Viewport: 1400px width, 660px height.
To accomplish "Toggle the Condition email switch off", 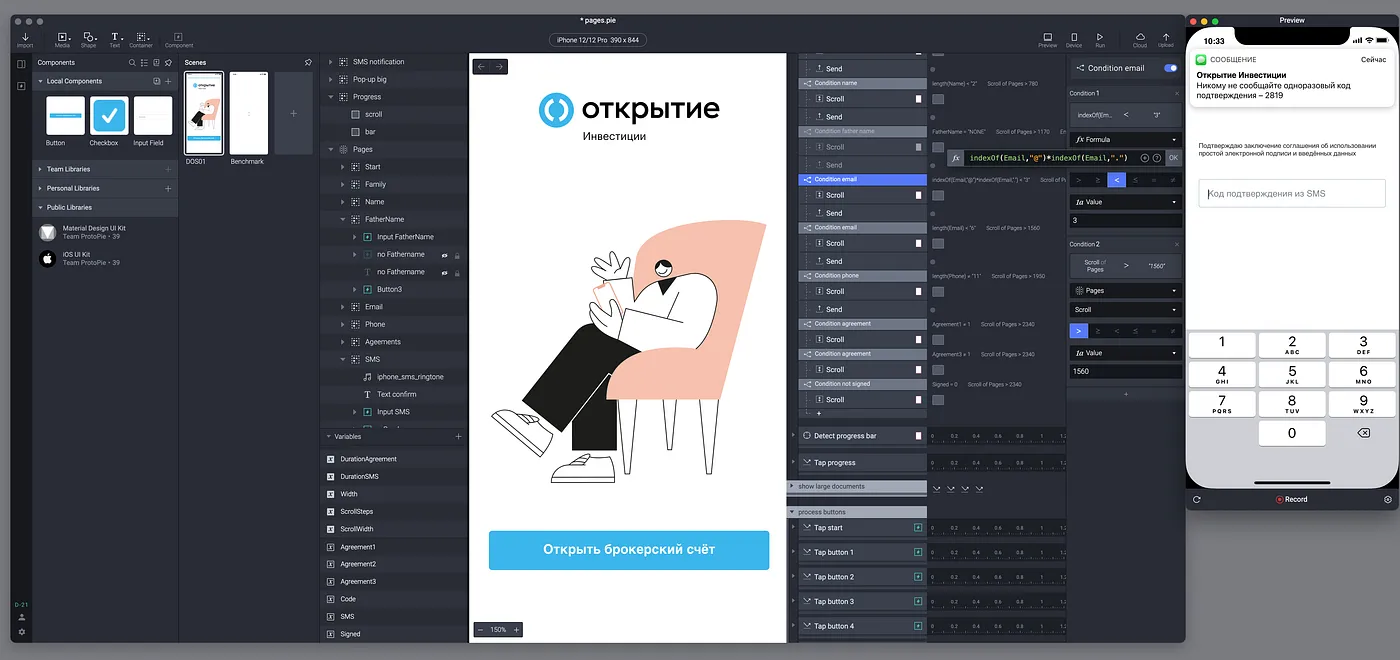I will tap(1170, 68).
